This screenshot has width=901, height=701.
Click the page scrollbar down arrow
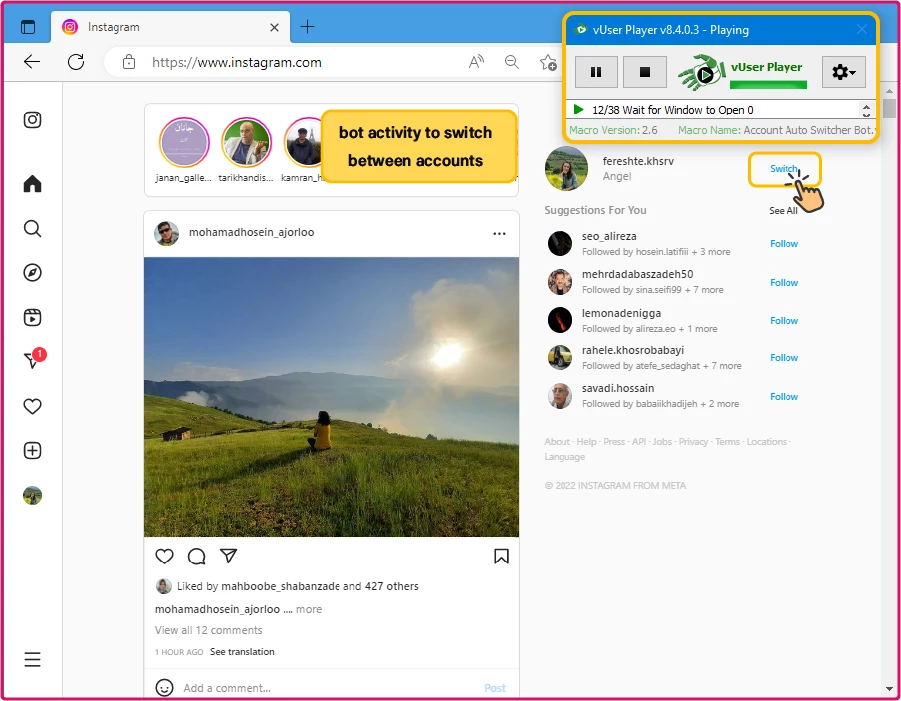(x=889, y=688)
